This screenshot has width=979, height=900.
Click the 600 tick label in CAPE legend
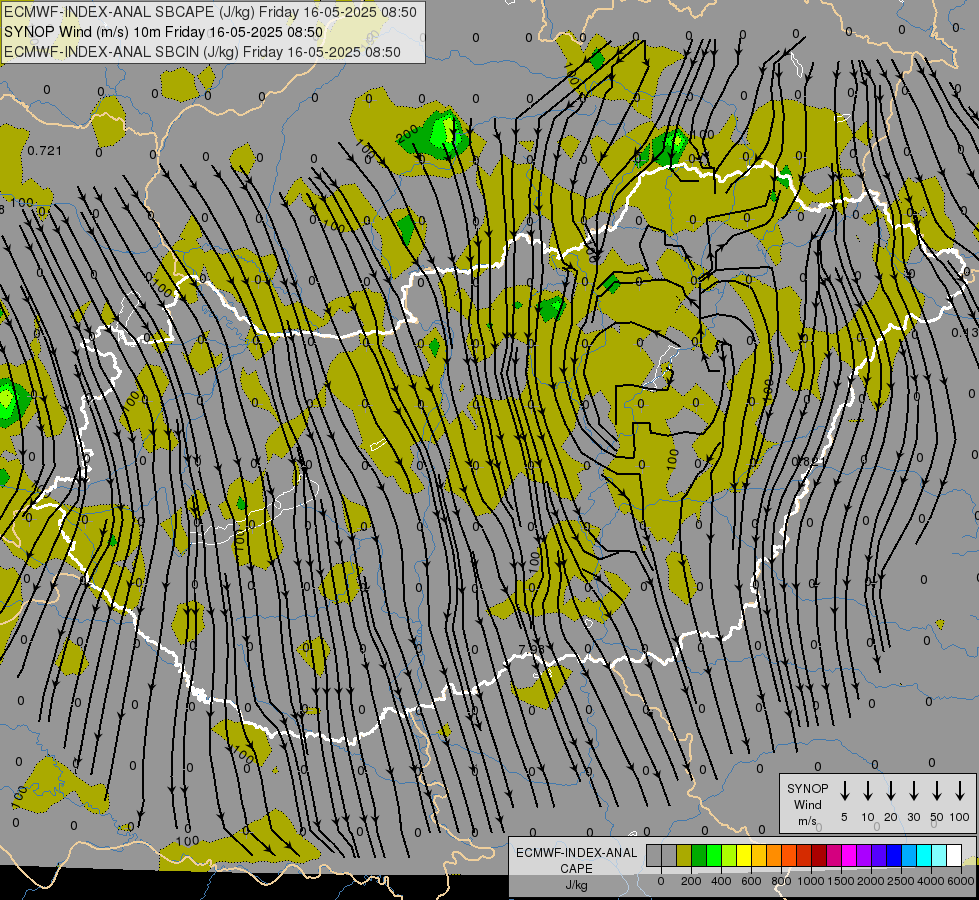click(751, 881)
